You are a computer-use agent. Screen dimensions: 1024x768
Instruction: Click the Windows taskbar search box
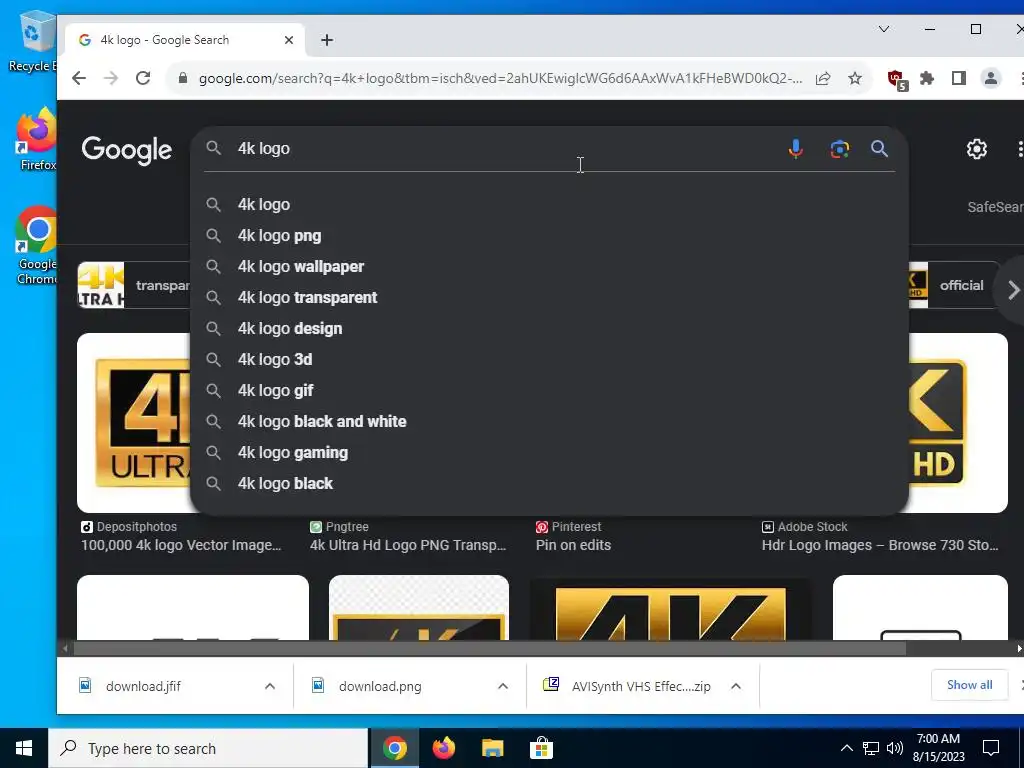pyautogui.click(x=208, y=748)
